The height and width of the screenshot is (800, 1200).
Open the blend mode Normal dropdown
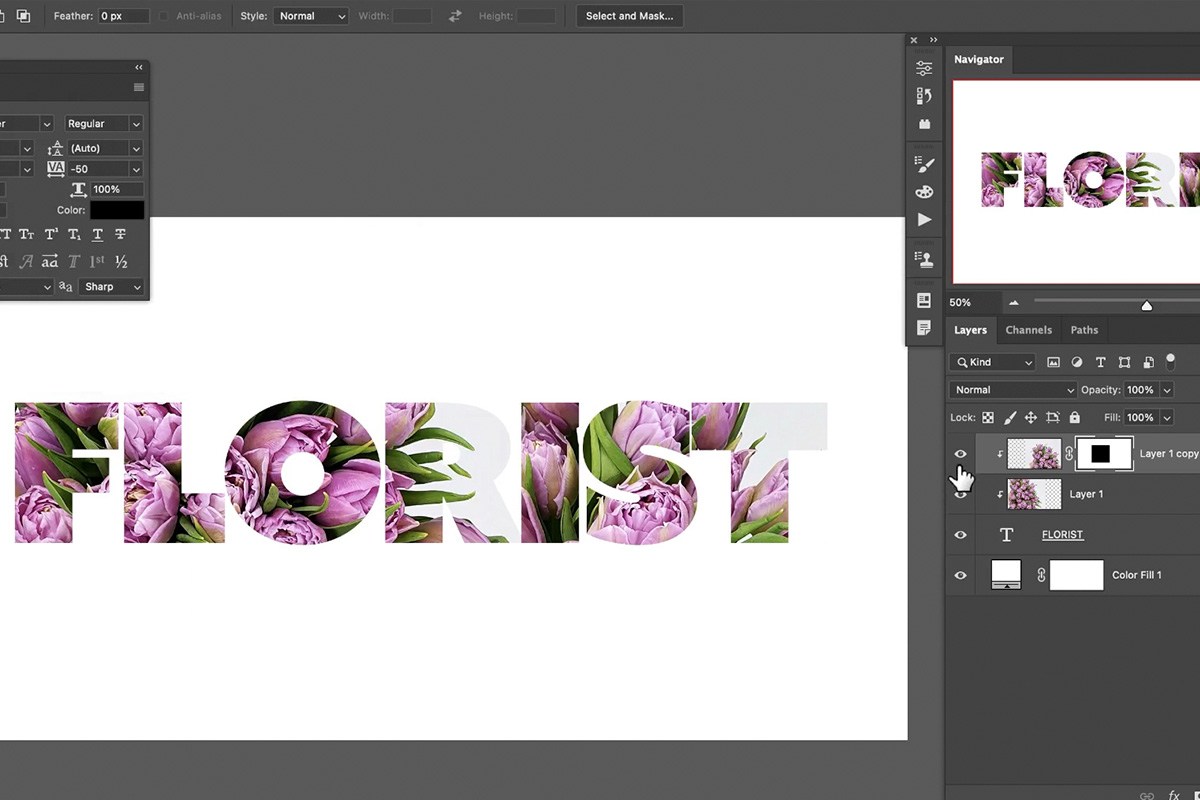pos(1013,390)
